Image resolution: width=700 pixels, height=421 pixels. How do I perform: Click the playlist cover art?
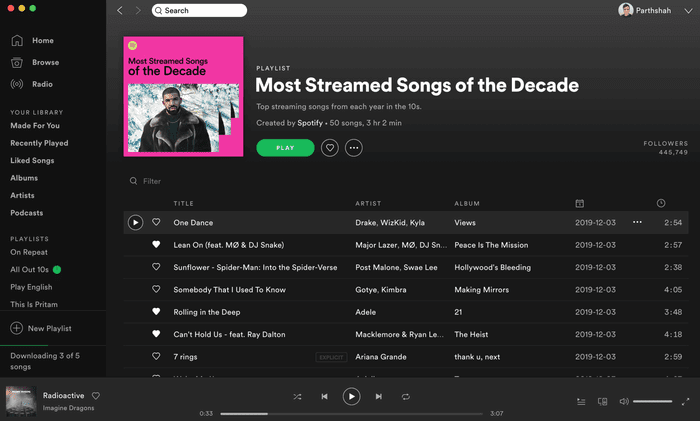[x=183, y=96]
